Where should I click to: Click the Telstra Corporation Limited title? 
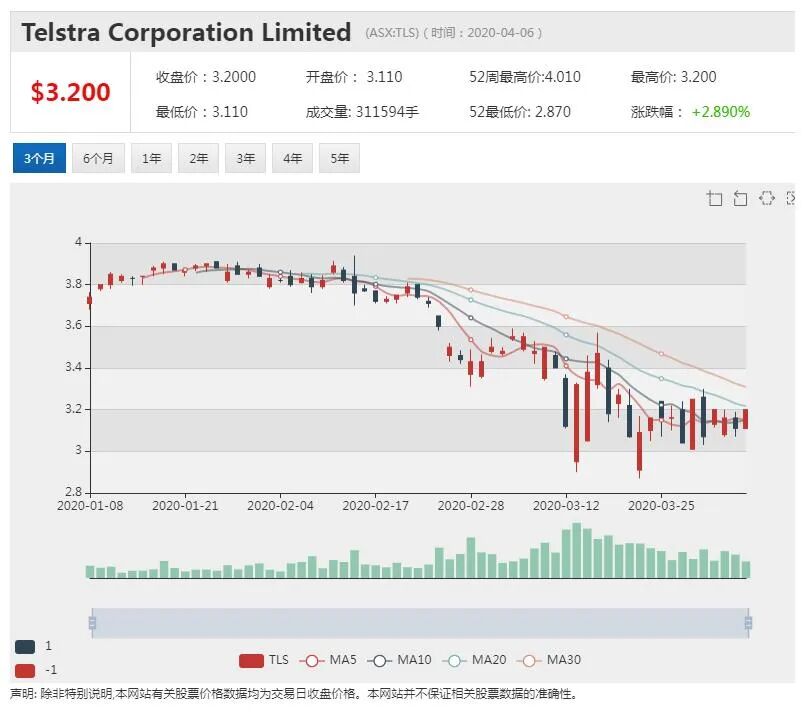(186, 32)
